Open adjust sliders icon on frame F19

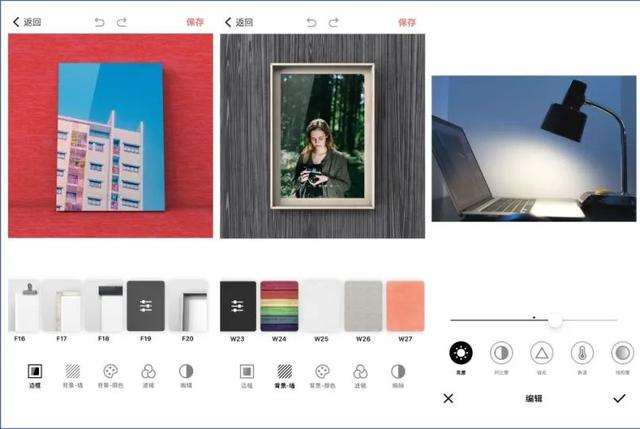click(146, 306)
